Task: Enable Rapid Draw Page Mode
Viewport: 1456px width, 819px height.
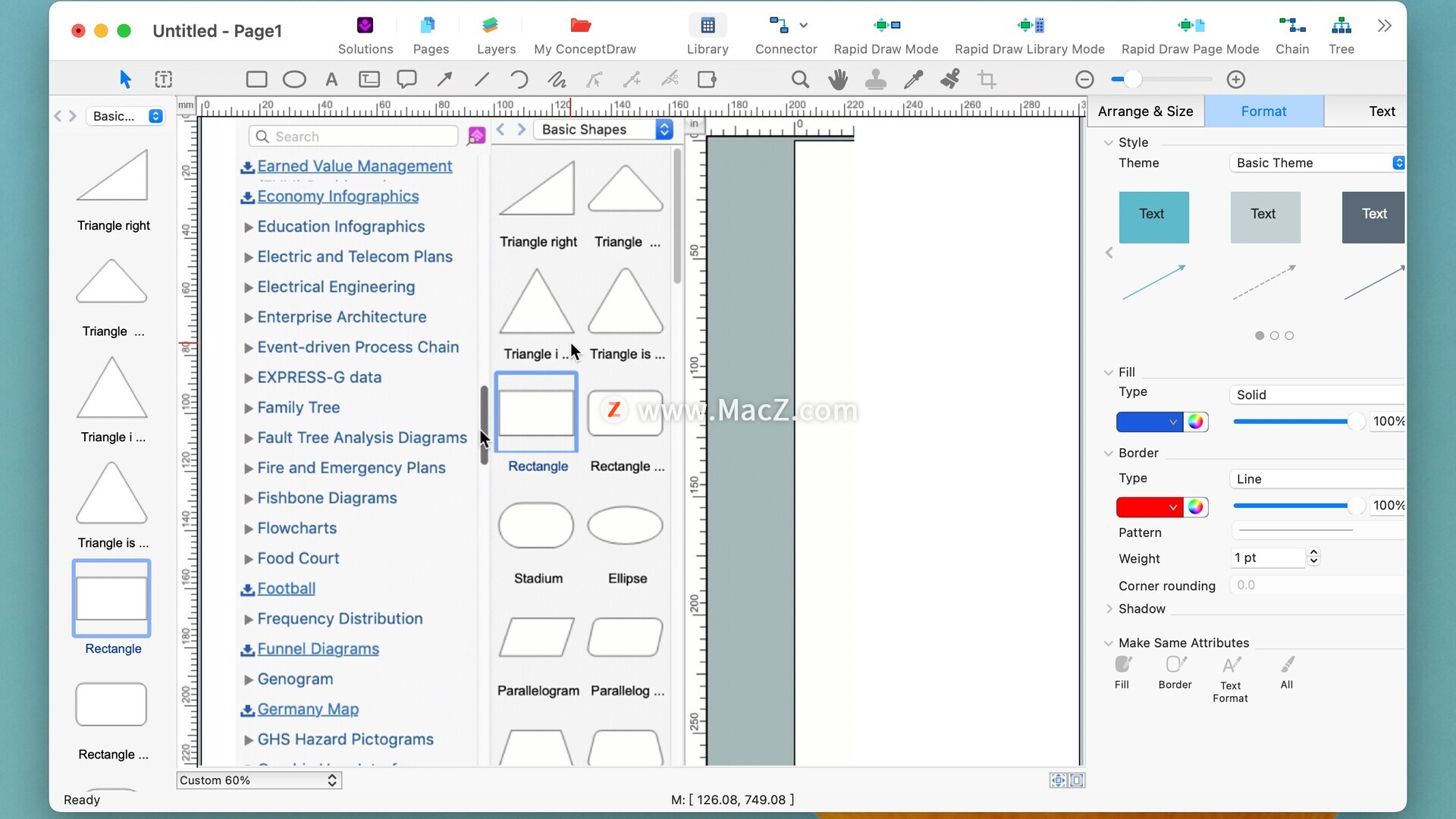Action: (x=1190, y=35)
